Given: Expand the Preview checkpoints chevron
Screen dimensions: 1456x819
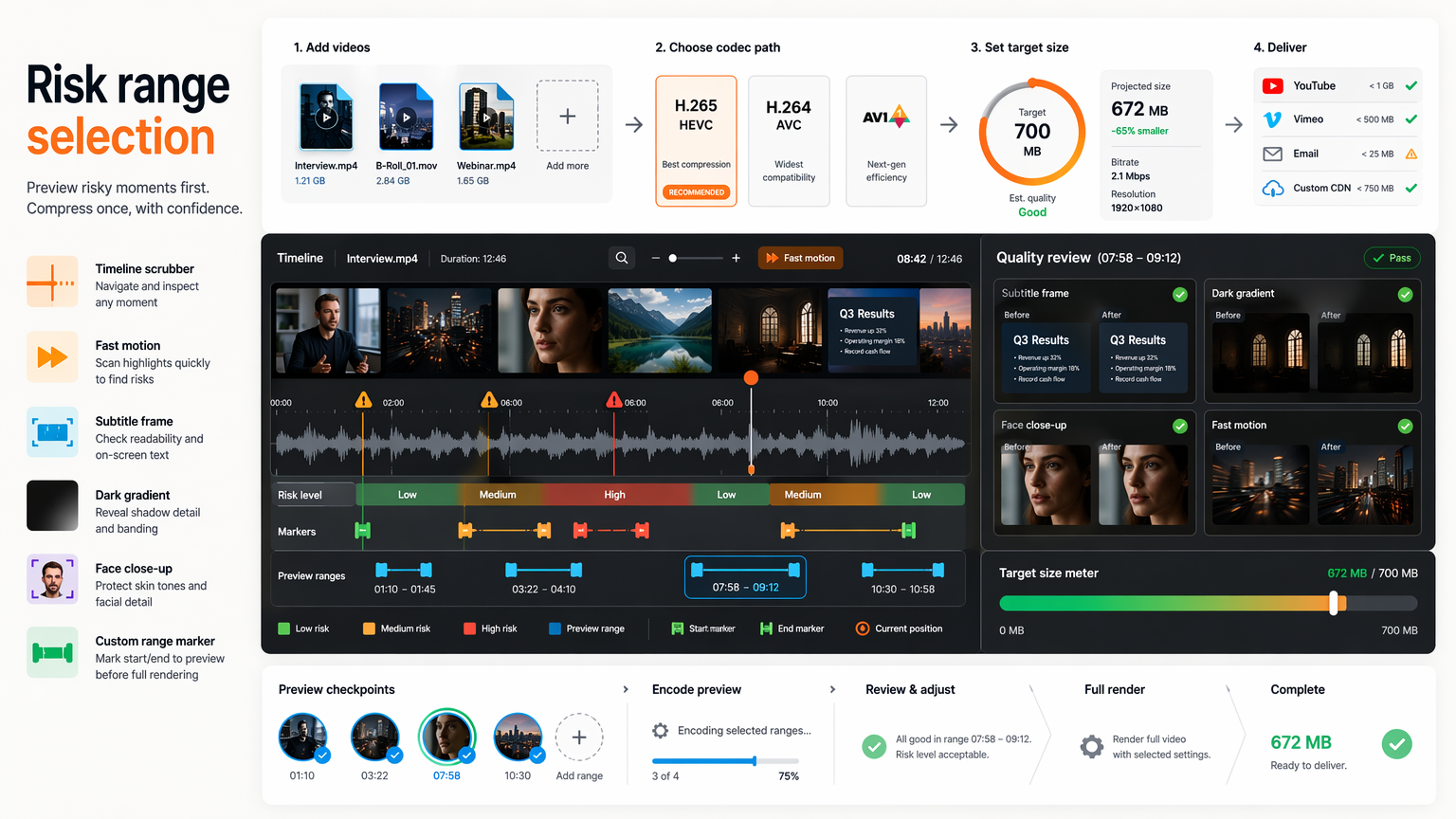Looking at the screenshot, I should point(626,689).
